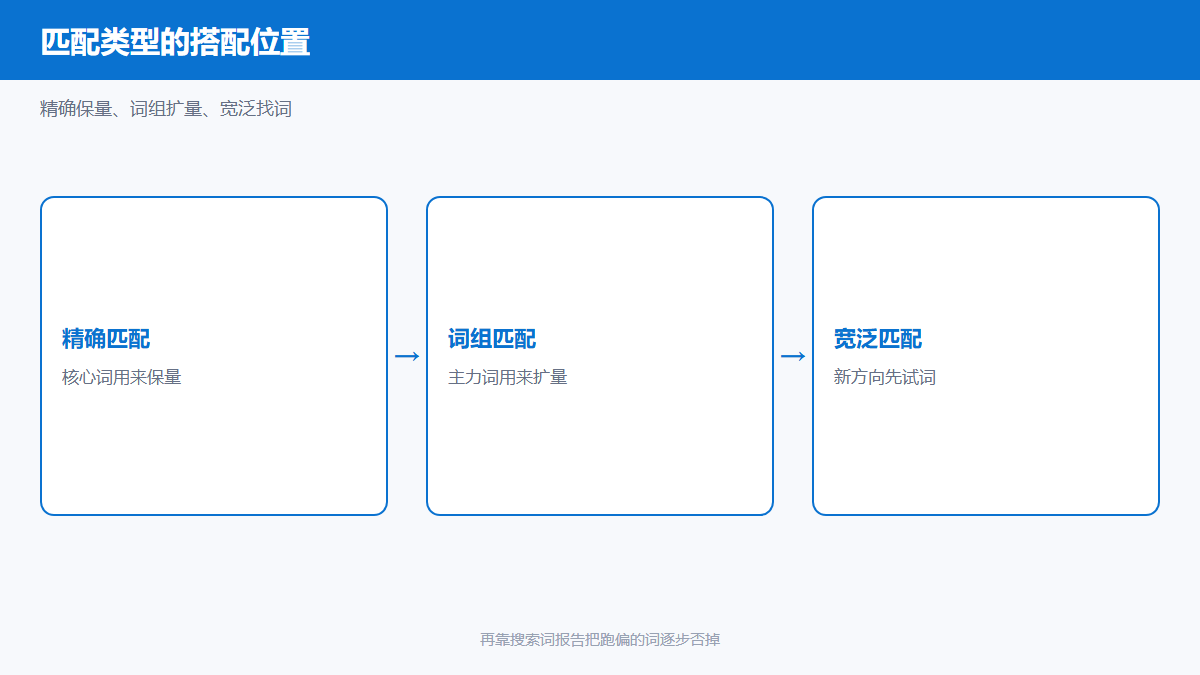Select the slide title 匹配类型的搭配位置
Viewport: 1200px width, 675px height.
point(175,42)
